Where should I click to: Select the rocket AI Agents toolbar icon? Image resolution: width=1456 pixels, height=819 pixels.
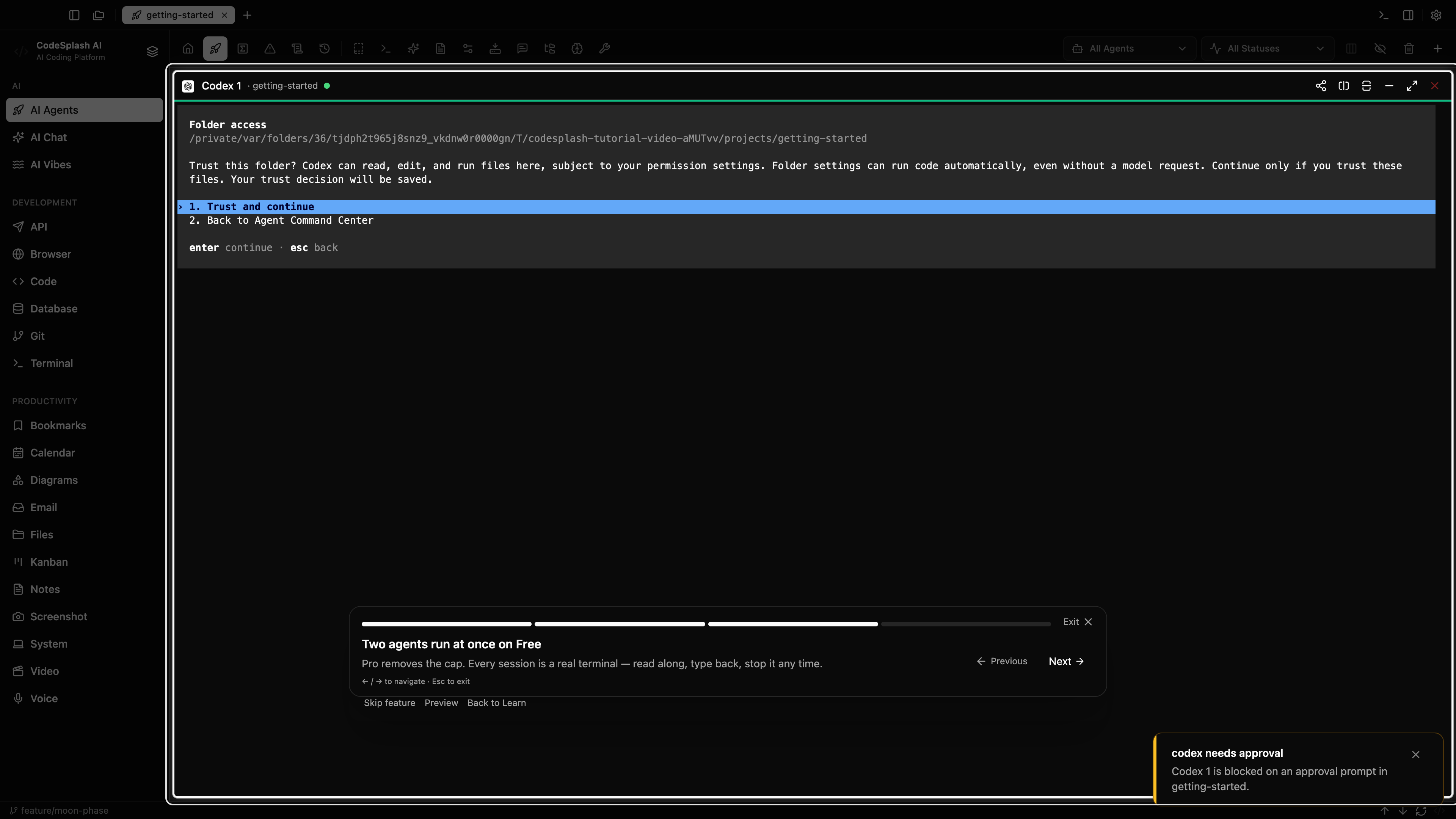point(215,49)
